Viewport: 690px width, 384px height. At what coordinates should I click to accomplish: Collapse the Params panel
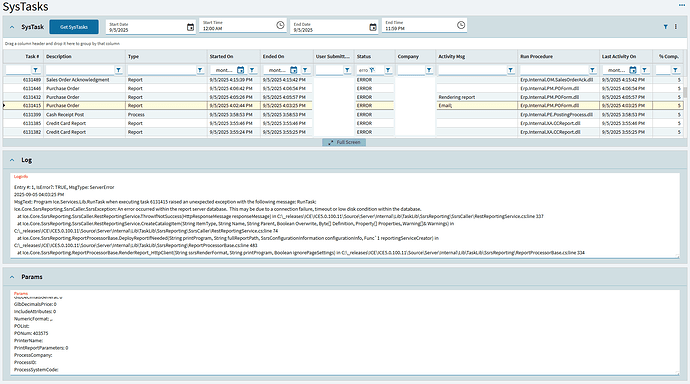(x=12, y=277)
